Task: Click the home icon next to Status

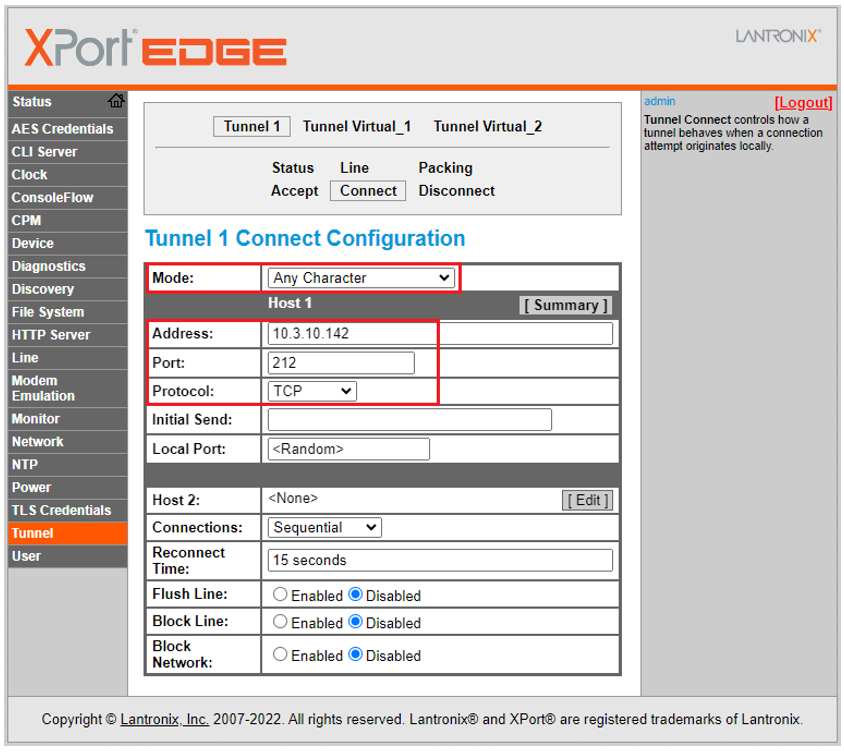Action: (x=116, y=101)
